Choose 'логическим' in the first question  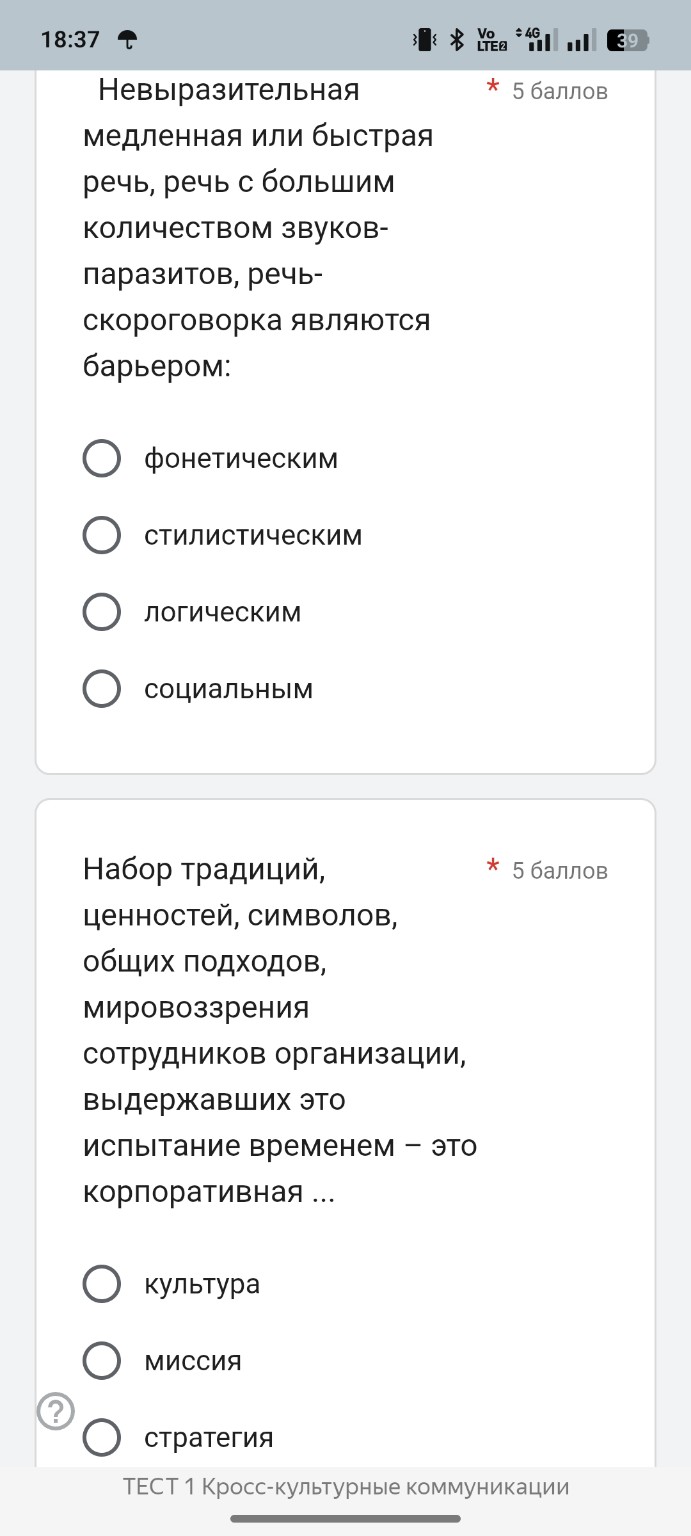coord(101,612)
